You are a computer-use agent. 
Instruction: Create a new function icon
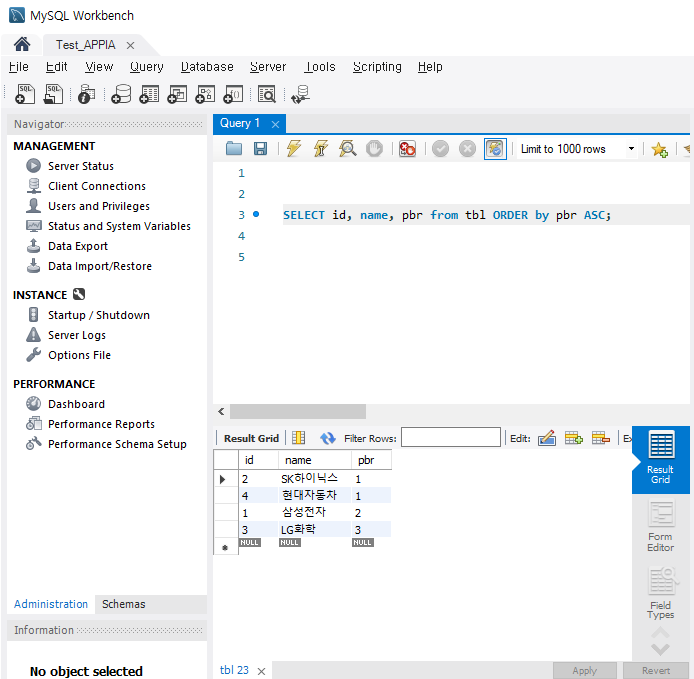pos(233,94)
